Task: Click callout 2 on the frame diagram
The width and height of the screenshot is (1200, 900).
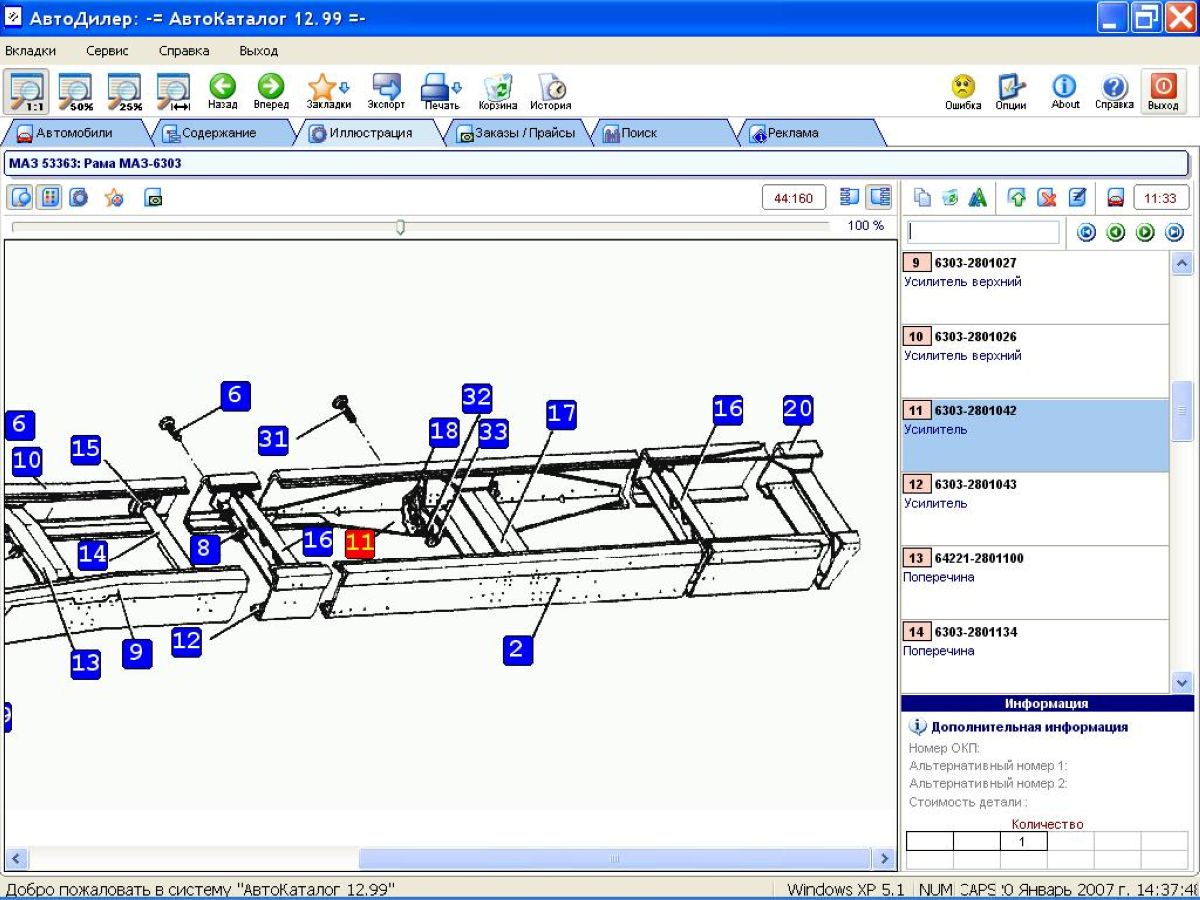Action: coord(516,650)
